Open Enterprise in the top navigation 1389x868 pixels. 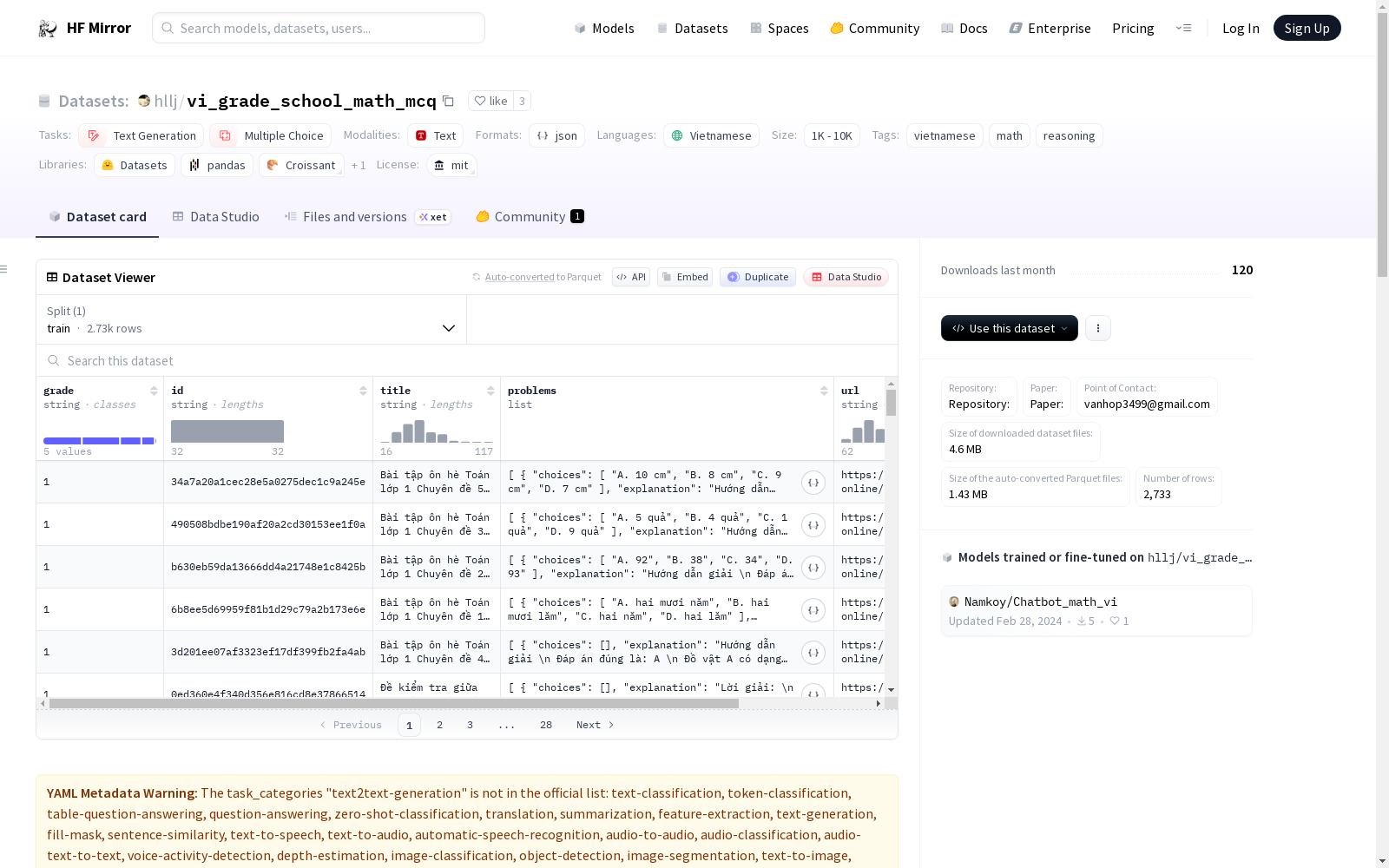[x=1050, y=29]
